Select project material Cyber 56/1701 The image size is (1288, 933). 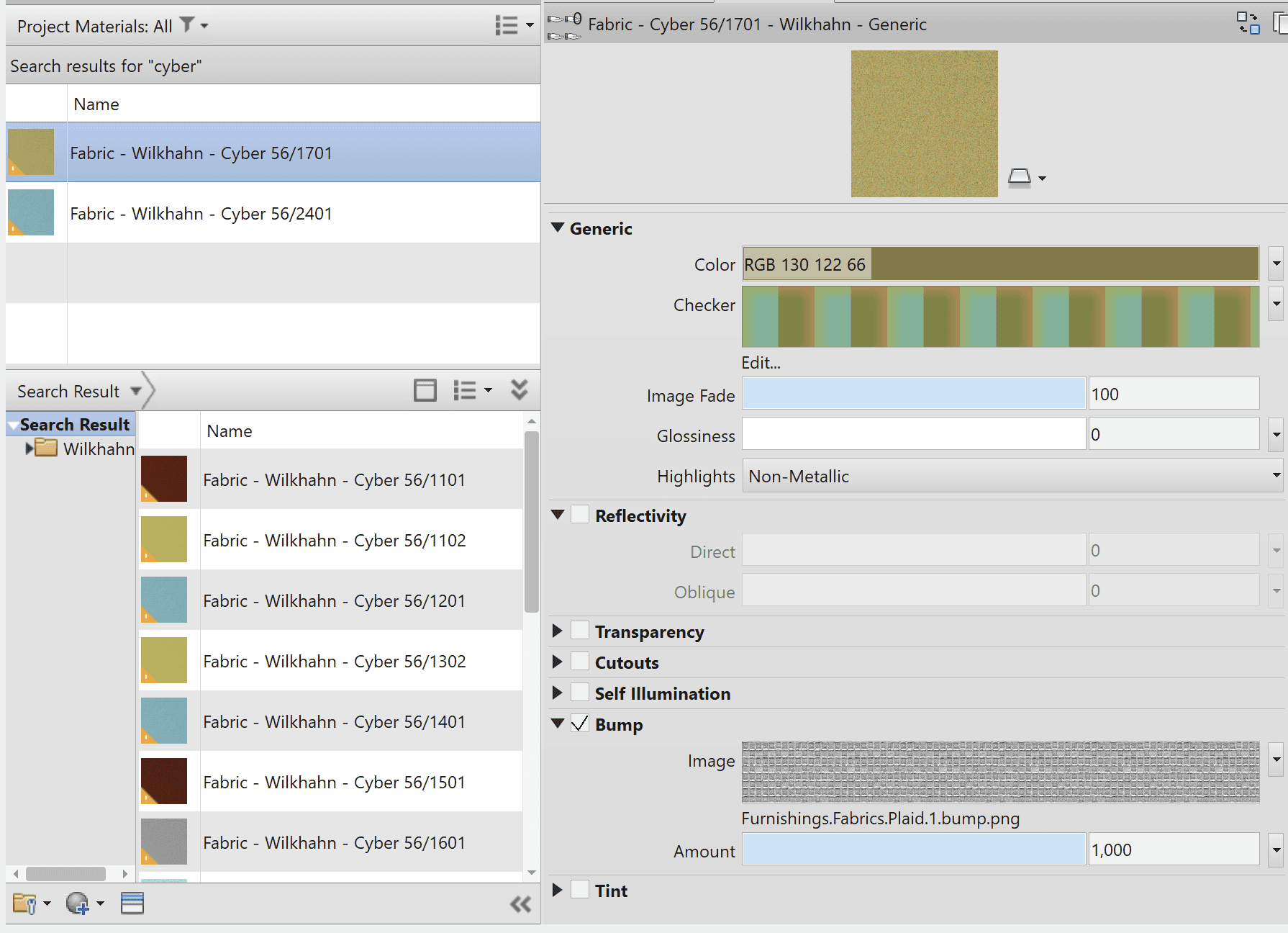tap(273, 153)
